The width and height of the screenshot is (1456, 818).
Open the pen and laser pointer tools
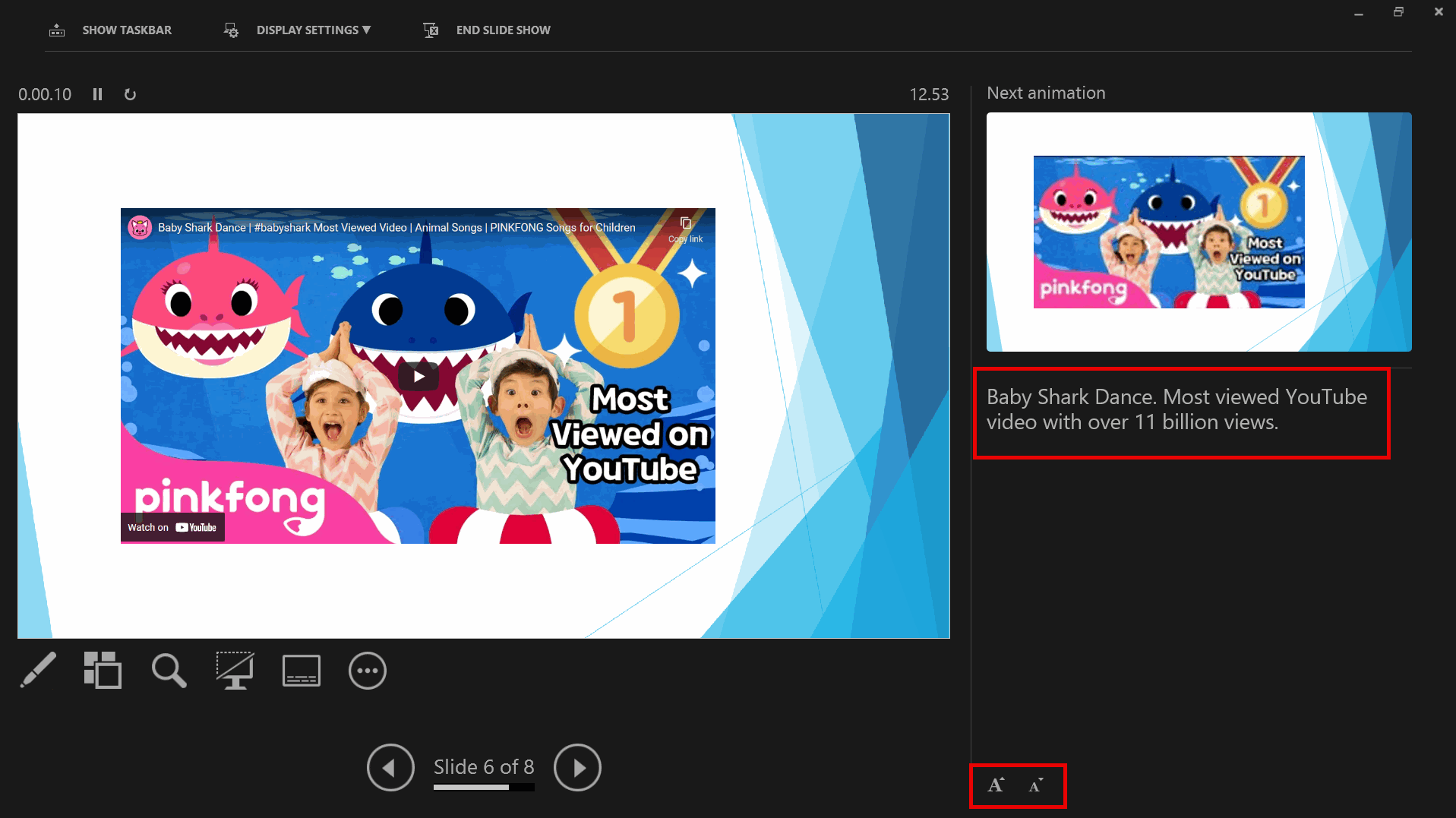pos(38,670)
